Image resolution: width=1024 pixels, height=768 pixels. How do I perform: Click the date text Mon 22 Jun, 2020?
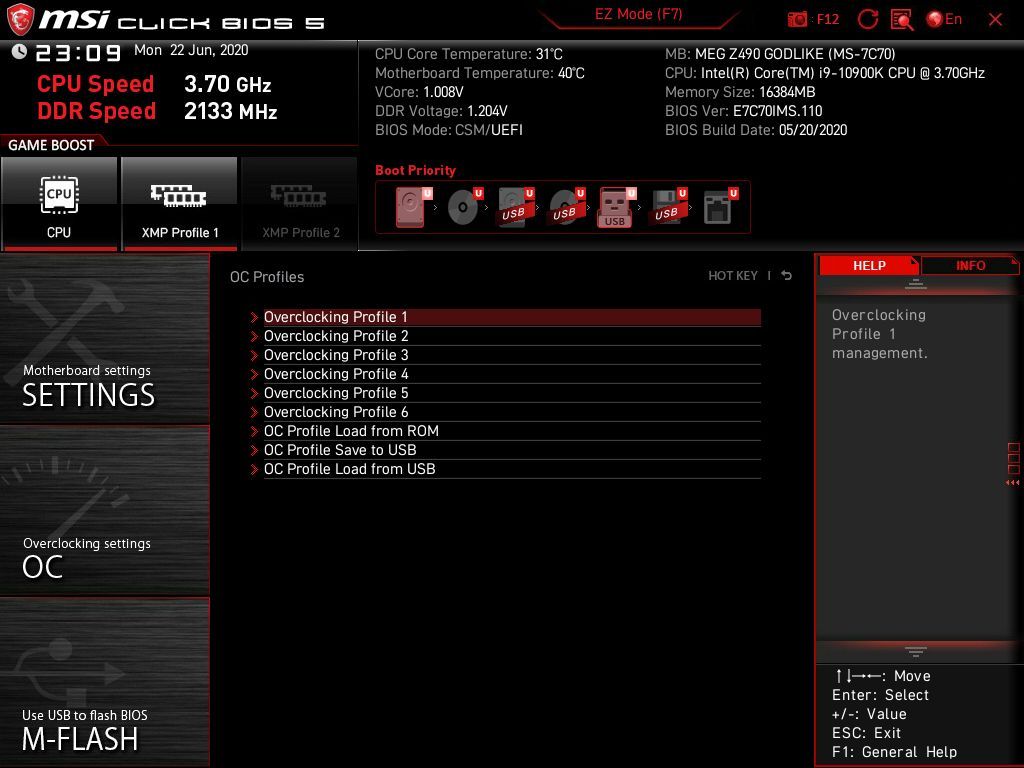click(x=191, y=50)
